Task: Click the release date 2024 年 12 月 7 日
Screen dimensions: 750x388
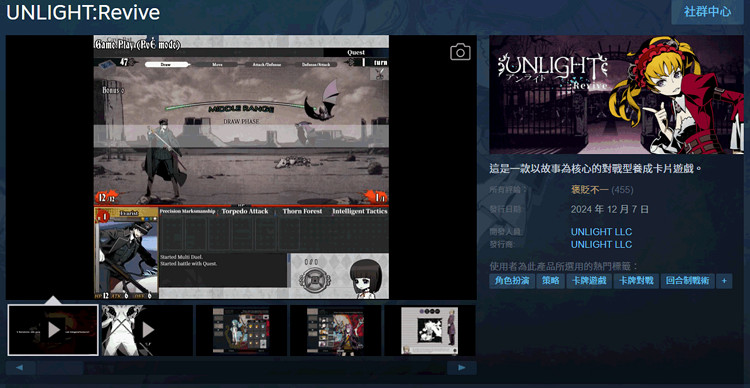Action: click(x=609, y=209)
